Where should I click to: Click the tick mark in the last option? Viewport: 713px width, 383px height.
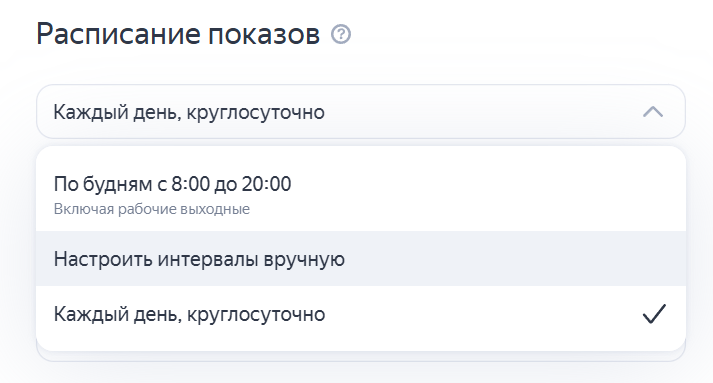(654, 314)
